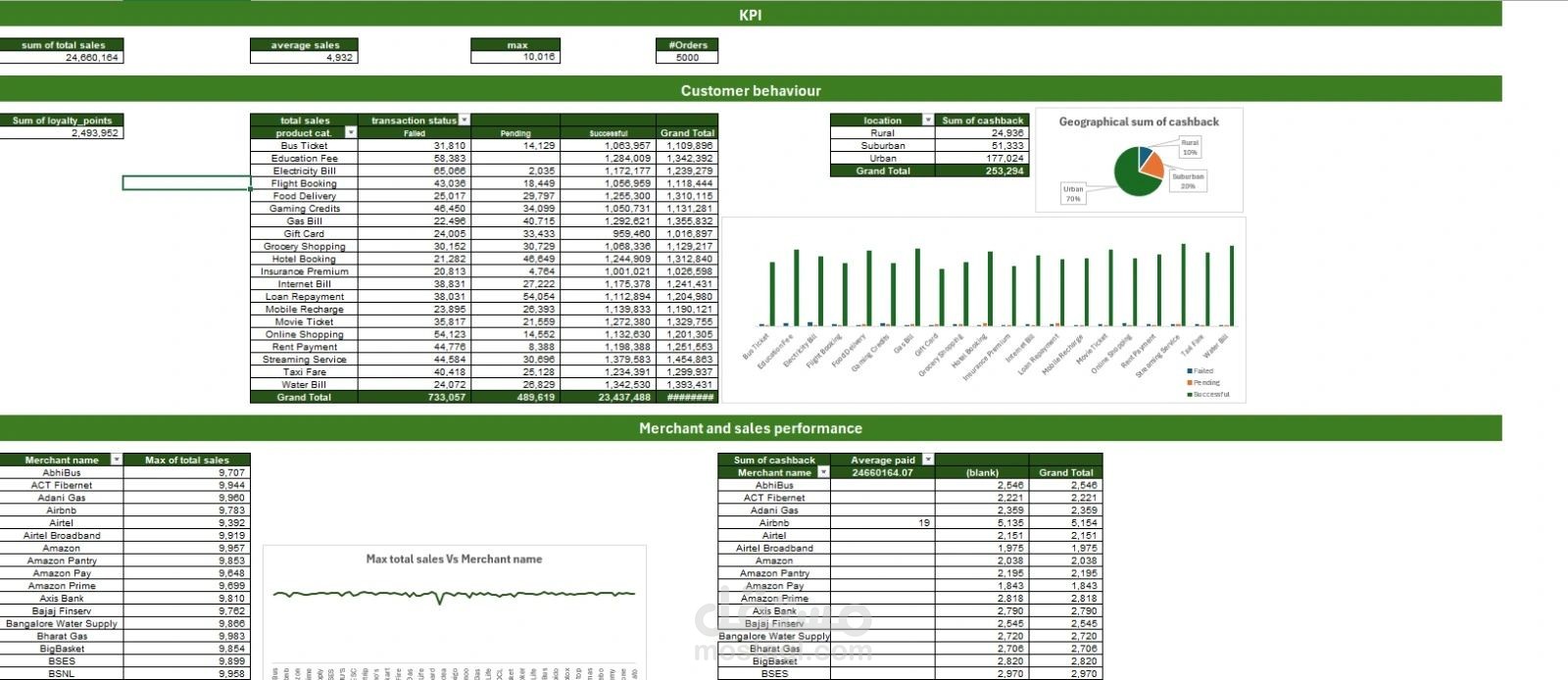Select the Pending legend entry in bar chart
The image size is (1568, 680).
coord(1203,383)
